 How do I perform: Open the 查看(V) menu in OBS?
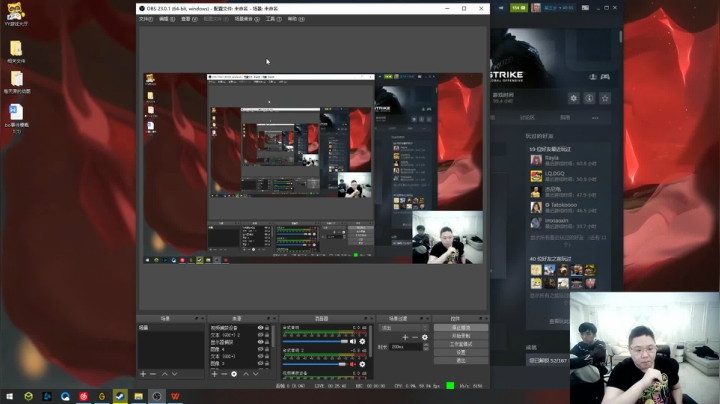tap(189, 19)
